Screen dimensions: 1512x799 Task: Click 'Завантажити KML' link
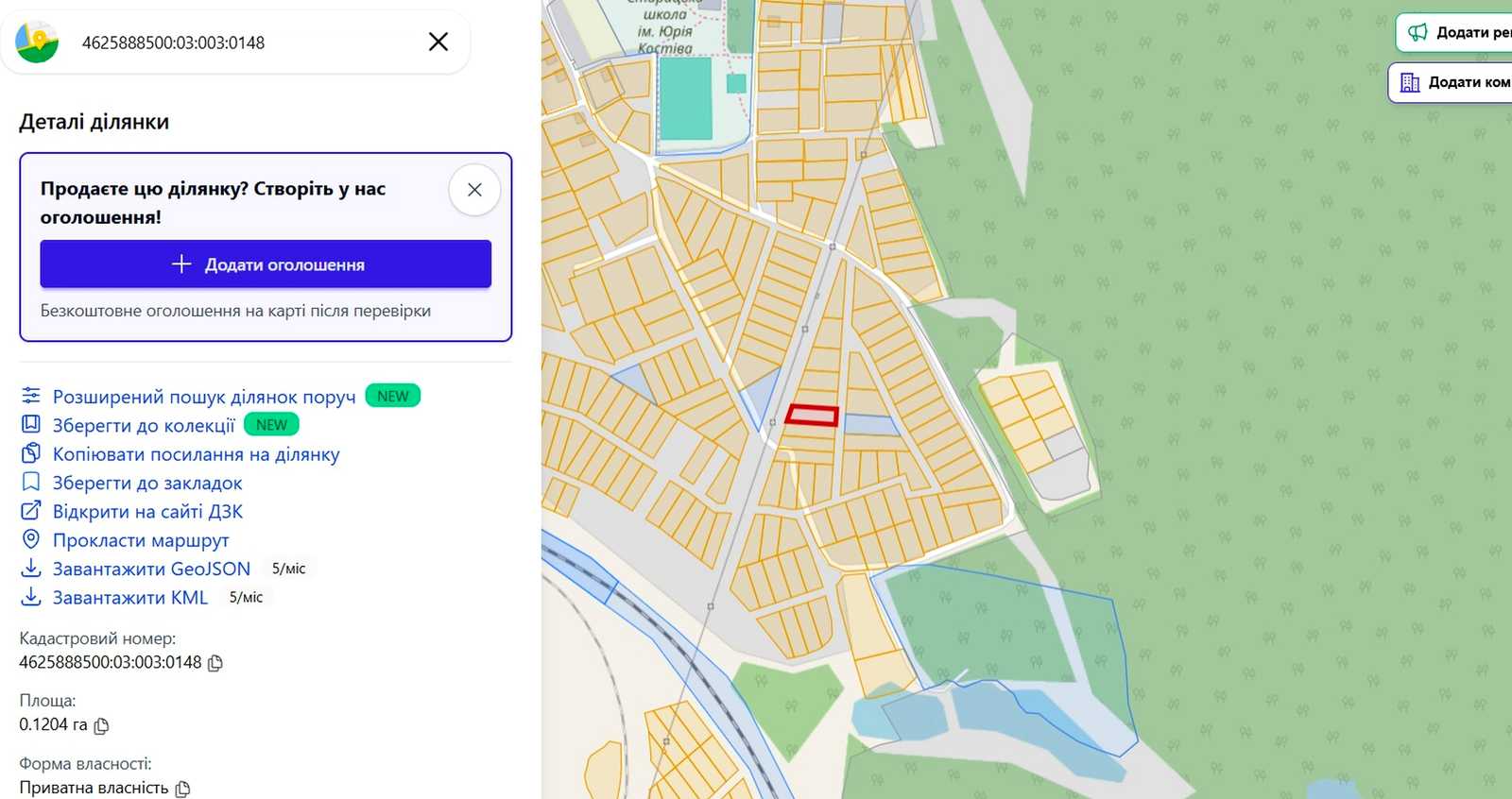pyautogui.click(x=130, y=598)
